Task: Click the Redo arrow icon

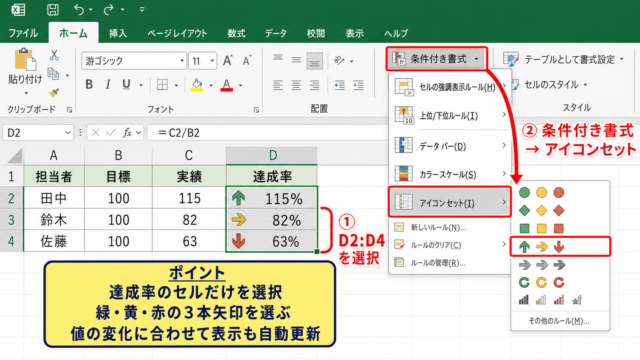Action: pos(108,9)
